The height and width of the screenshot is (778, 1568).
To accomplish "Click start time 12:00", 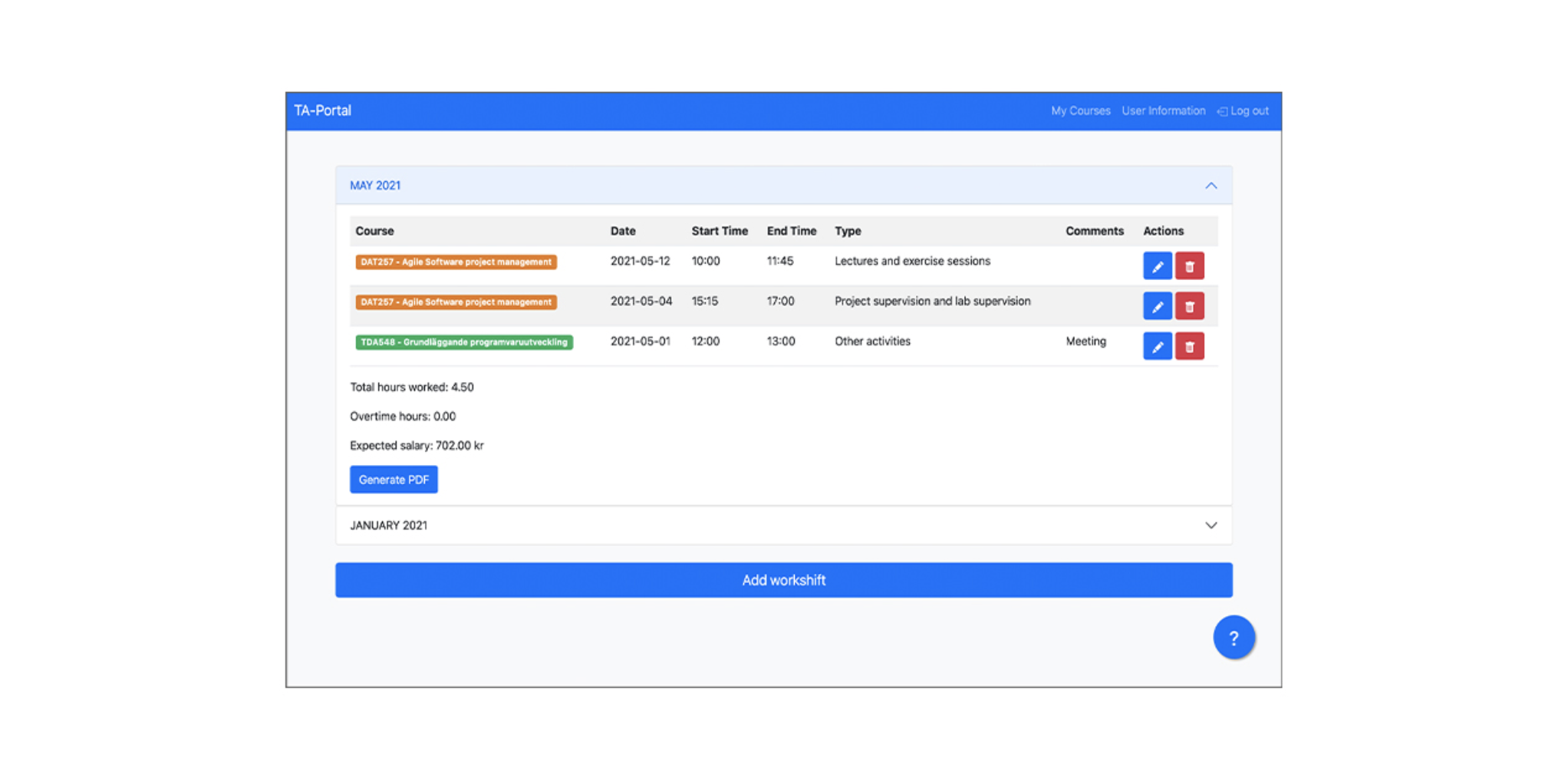I will [x=706, y=341].
